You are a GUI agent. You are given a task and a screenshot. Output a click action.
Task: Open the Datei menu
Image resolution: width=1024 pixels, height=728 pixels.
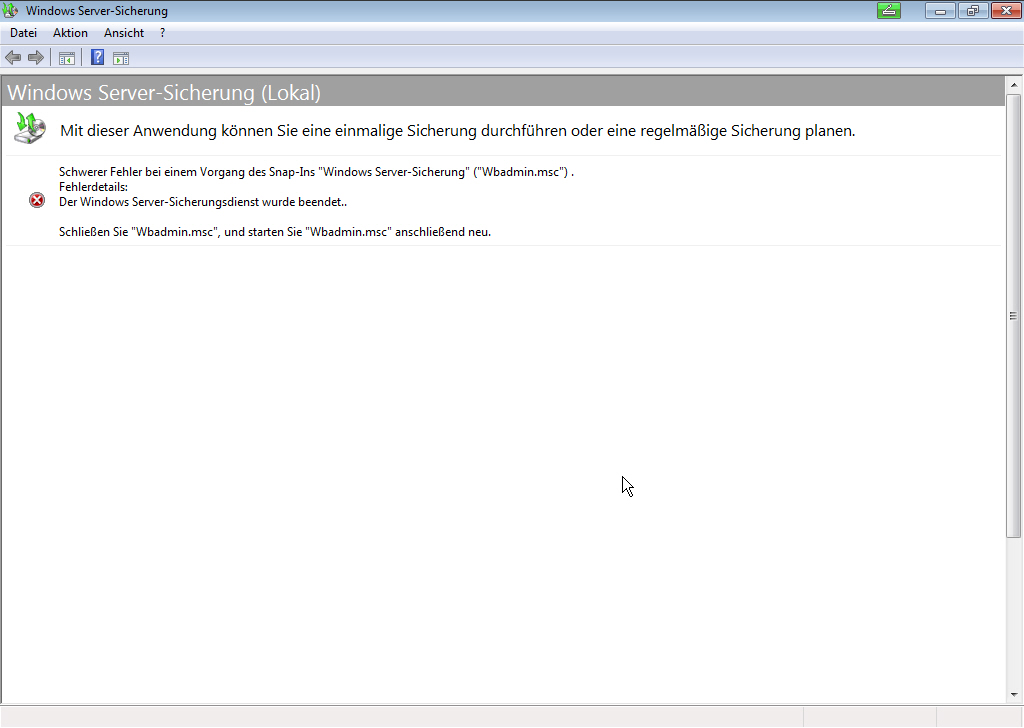[x=24, y=33]
